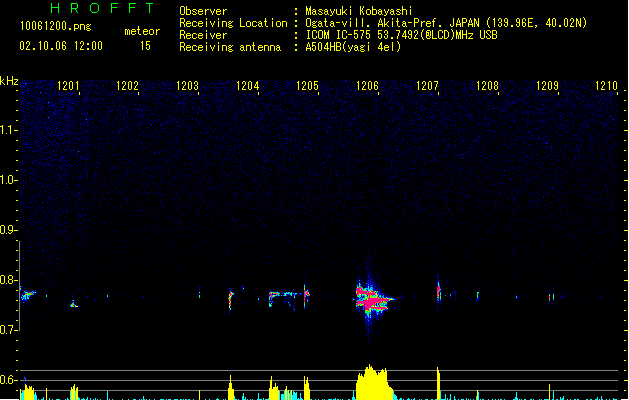Click the 1202 time marker

(127, 86)
